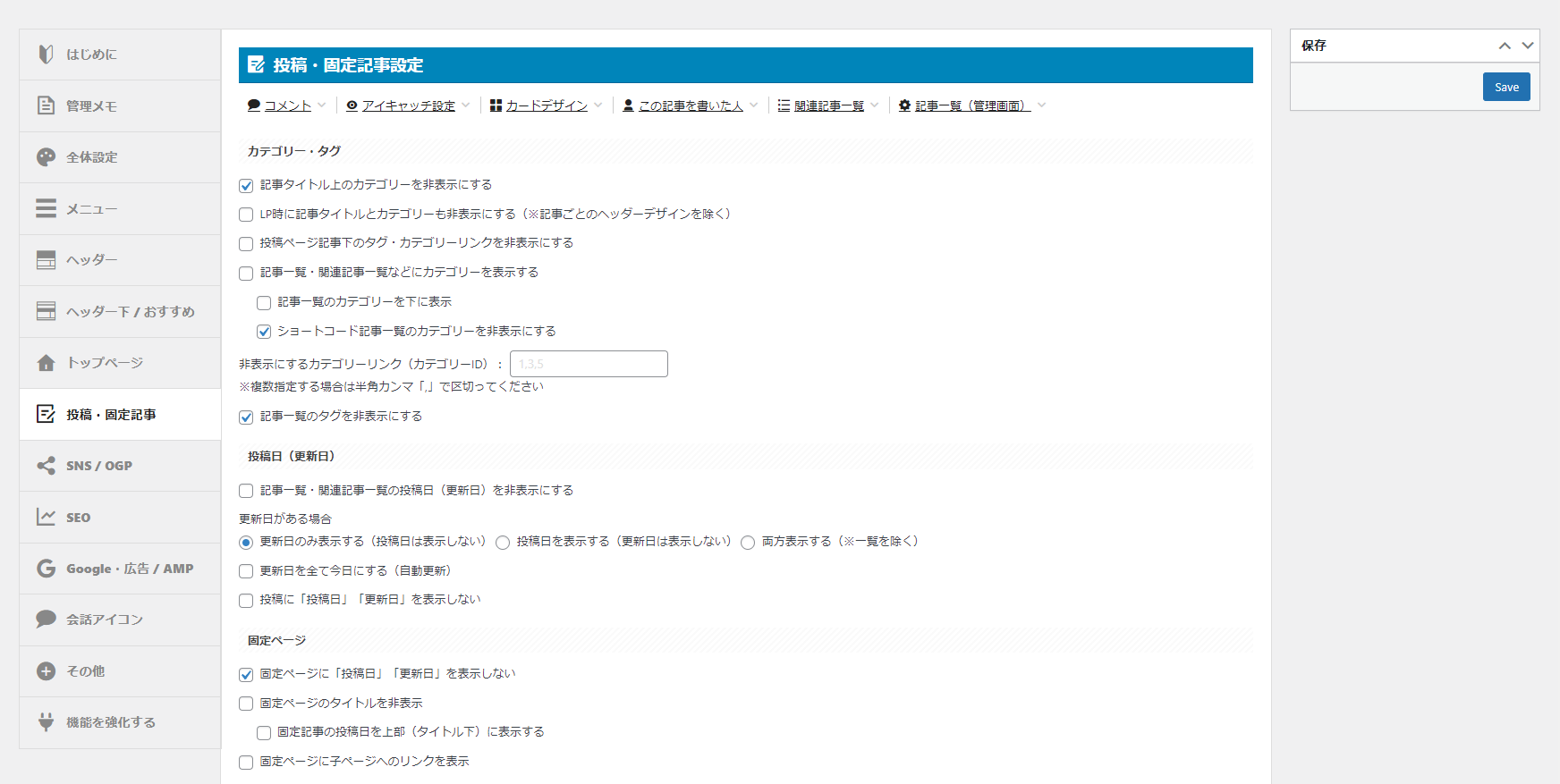
Task: Check 固定ページのタイトルを非表示
Action: [x=246, y=704]
